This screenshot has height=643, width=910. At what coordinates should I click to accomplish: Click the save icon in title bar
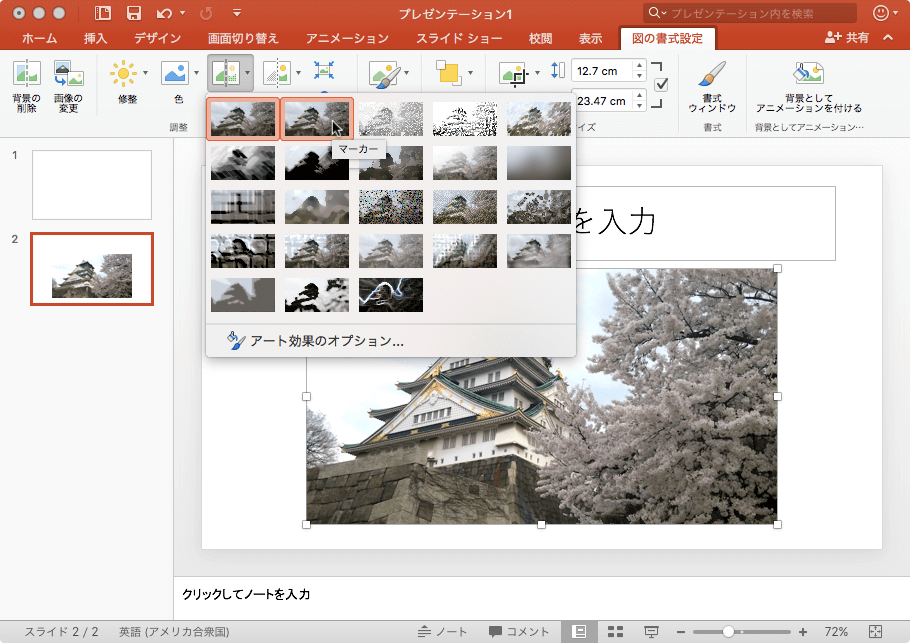[133, 13]
